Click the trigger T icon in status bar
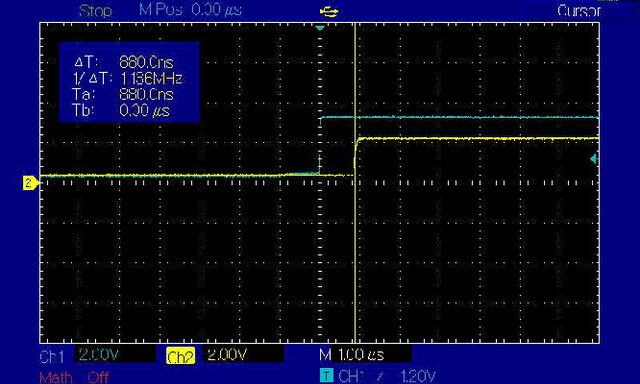Image resolution: width=640 pixels, height=384 pixels. pyautogui.click(x=326, y=375)
